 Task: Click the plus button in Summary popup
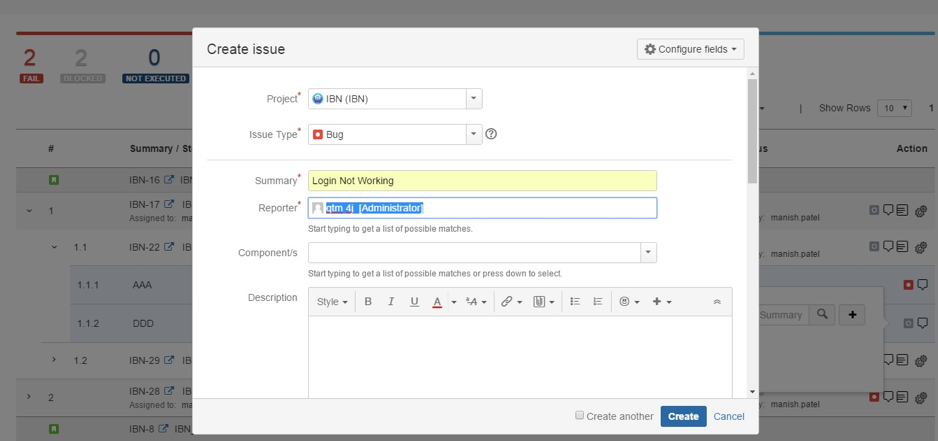pos(852,315)
